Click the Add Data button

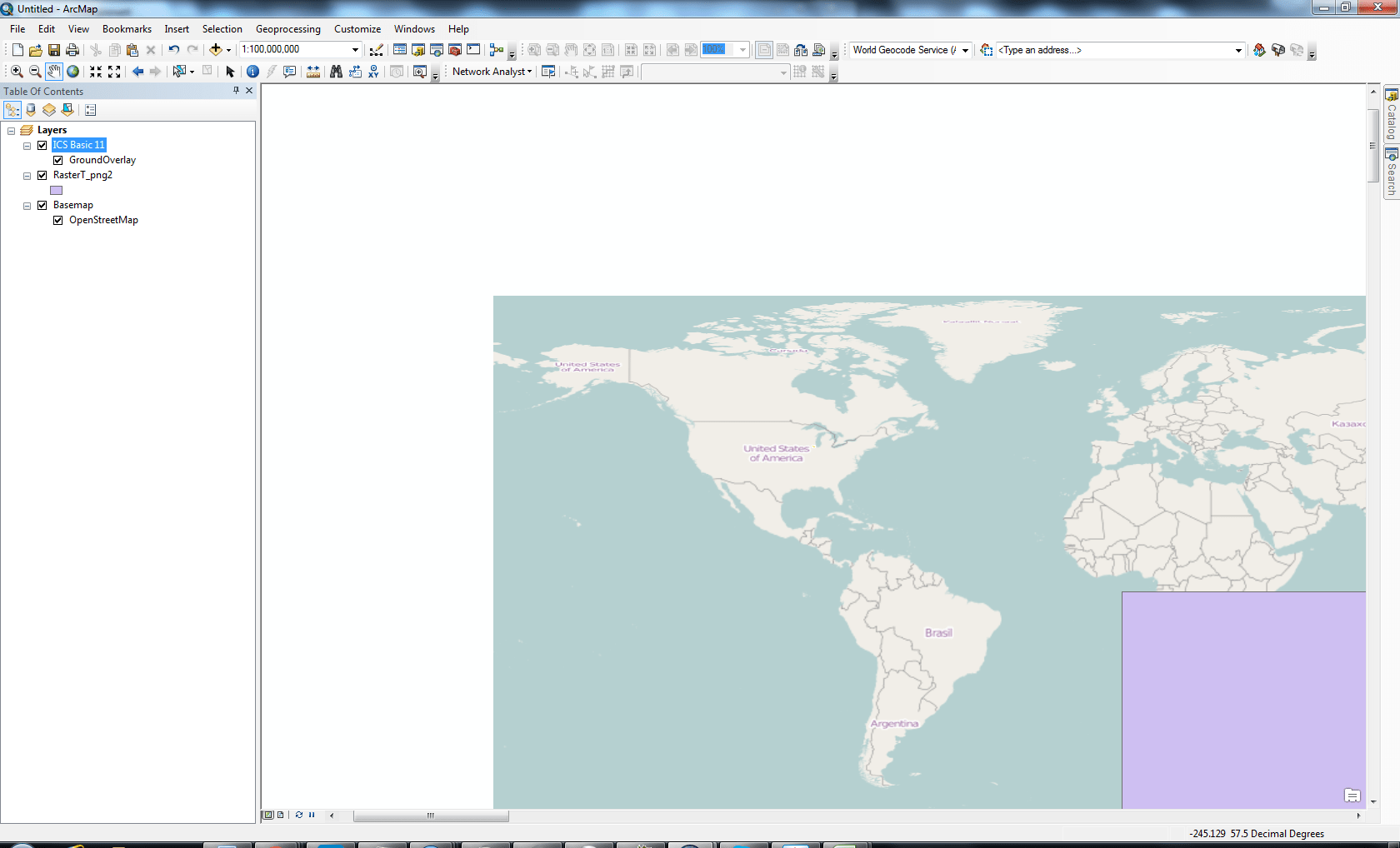(217, 50)
